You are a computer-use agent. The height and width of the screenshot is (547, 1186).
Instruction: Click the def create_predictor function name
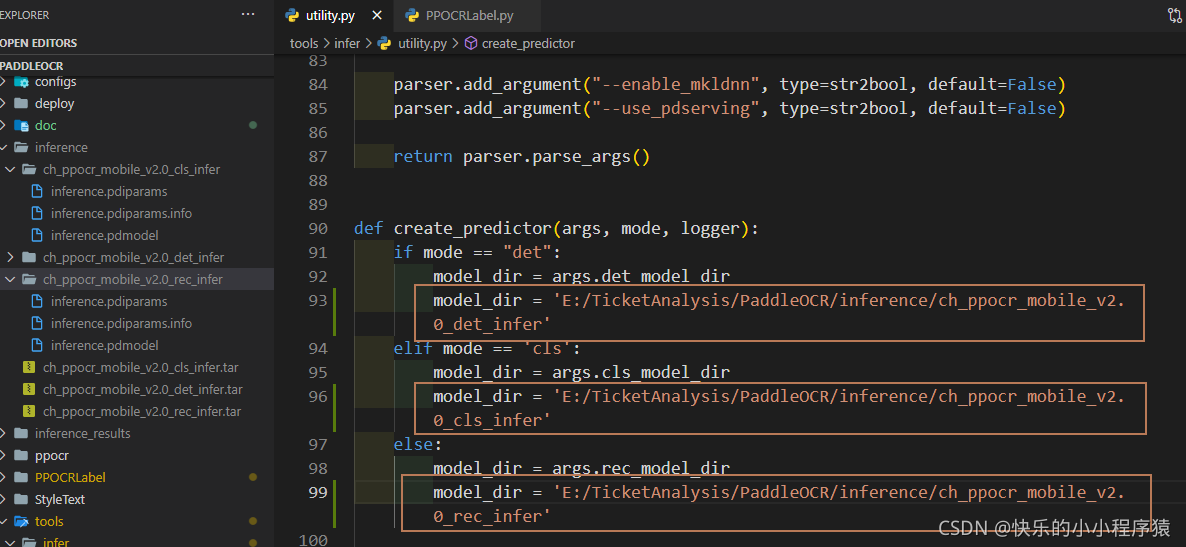[x=473, y=228]
